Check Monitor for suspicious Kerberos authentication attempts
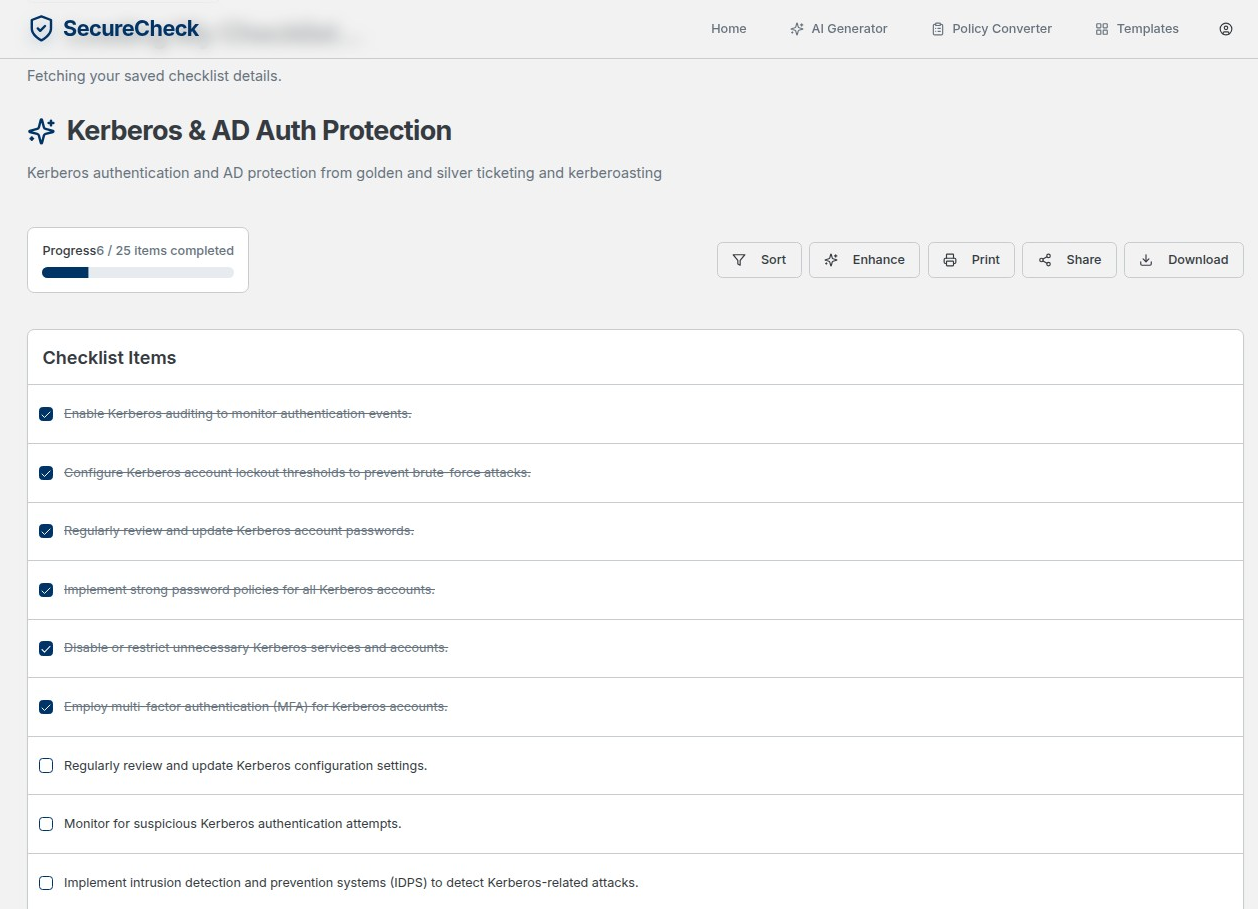The height and width of the screenshot is (909, 1258). 46,824
